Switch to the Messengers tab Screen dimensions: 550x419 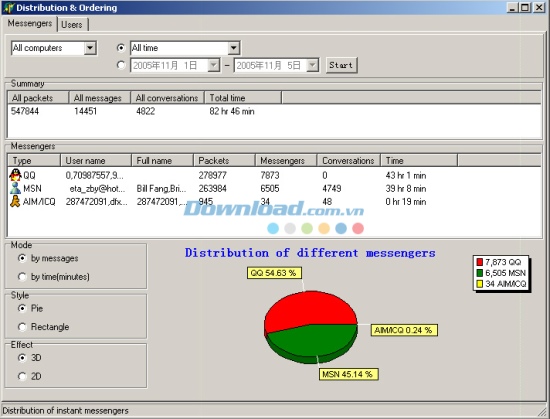pos(30,23)
